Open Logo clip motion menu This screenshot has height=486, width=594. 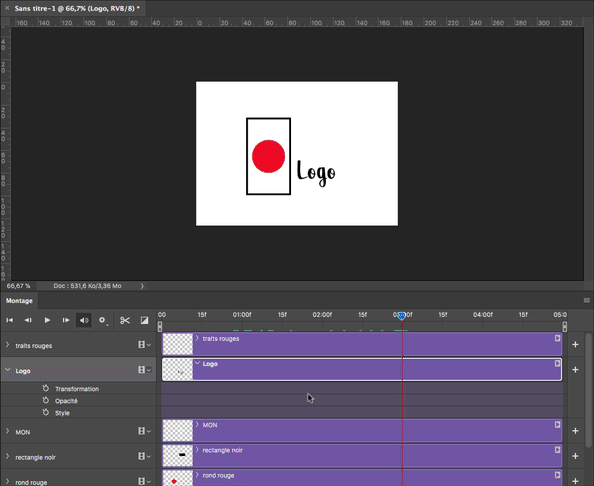pyautogui.click(x=557, y=363)
